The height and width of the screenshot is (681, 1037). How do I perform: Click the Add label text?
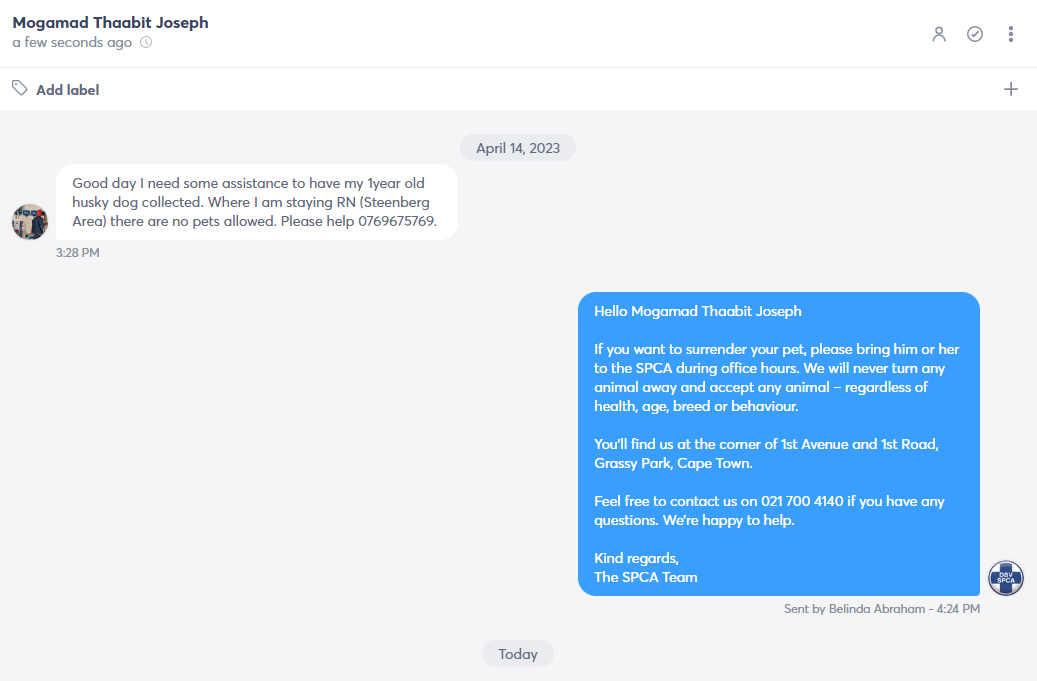67,90
